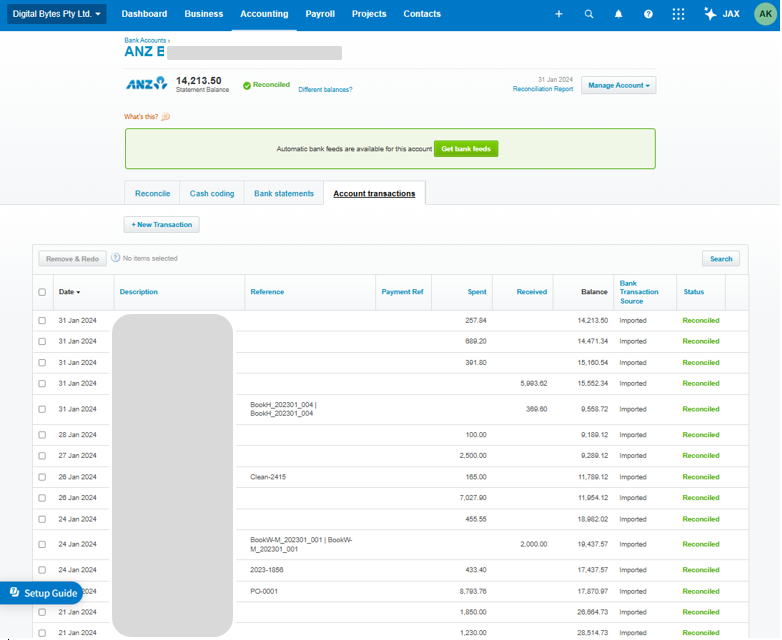Tick checkbox for row spending 391.80
This screenshot has height=640, width=782.
click(x=42, y=363)
